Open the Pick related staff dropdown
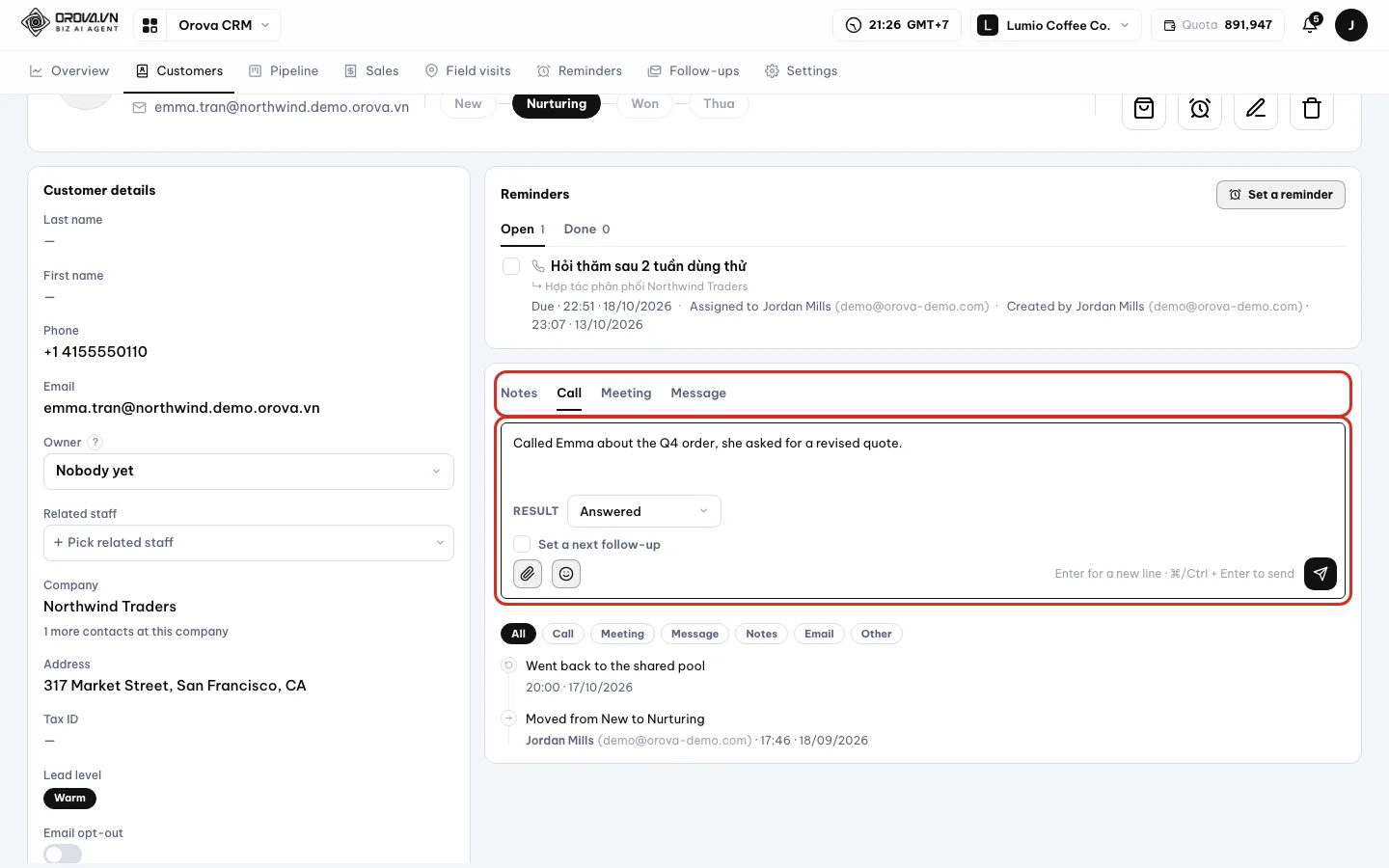The image size is (1389, 868). click(249, 543)
